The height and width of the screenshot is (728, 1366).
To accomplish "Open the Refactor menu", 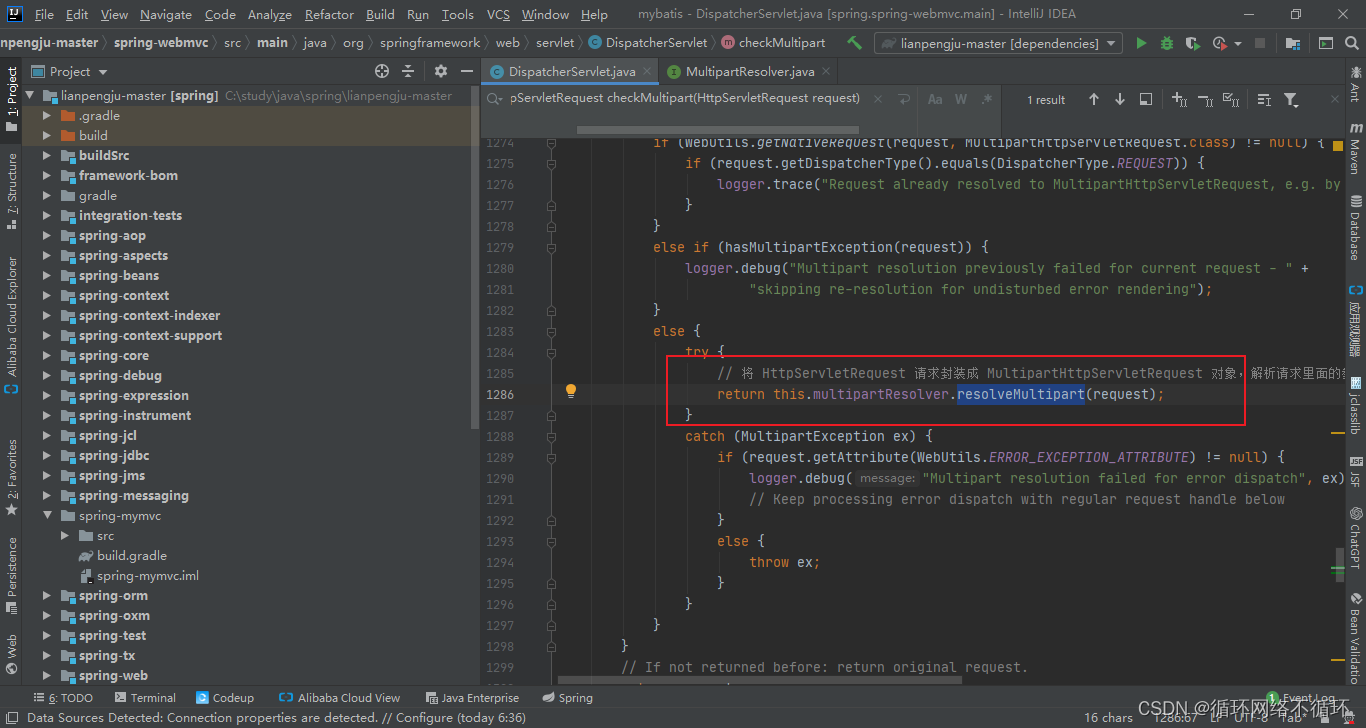I will point(327,14).
